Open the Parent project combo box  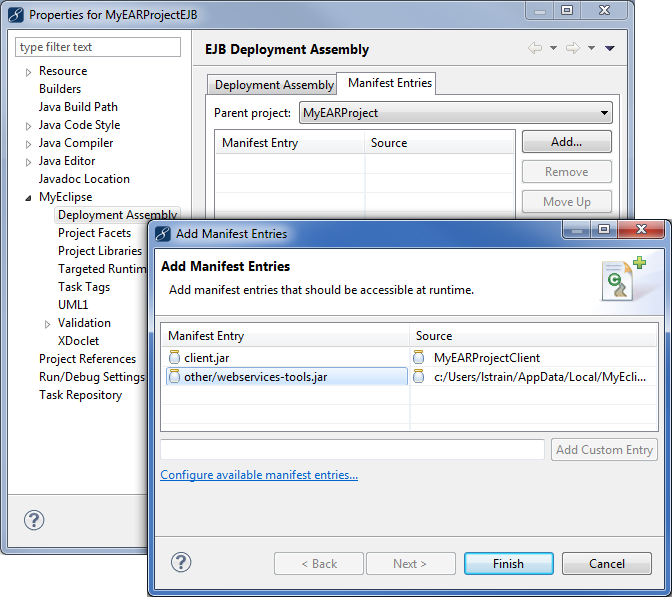pyautogui.click(x=456, y=113)
